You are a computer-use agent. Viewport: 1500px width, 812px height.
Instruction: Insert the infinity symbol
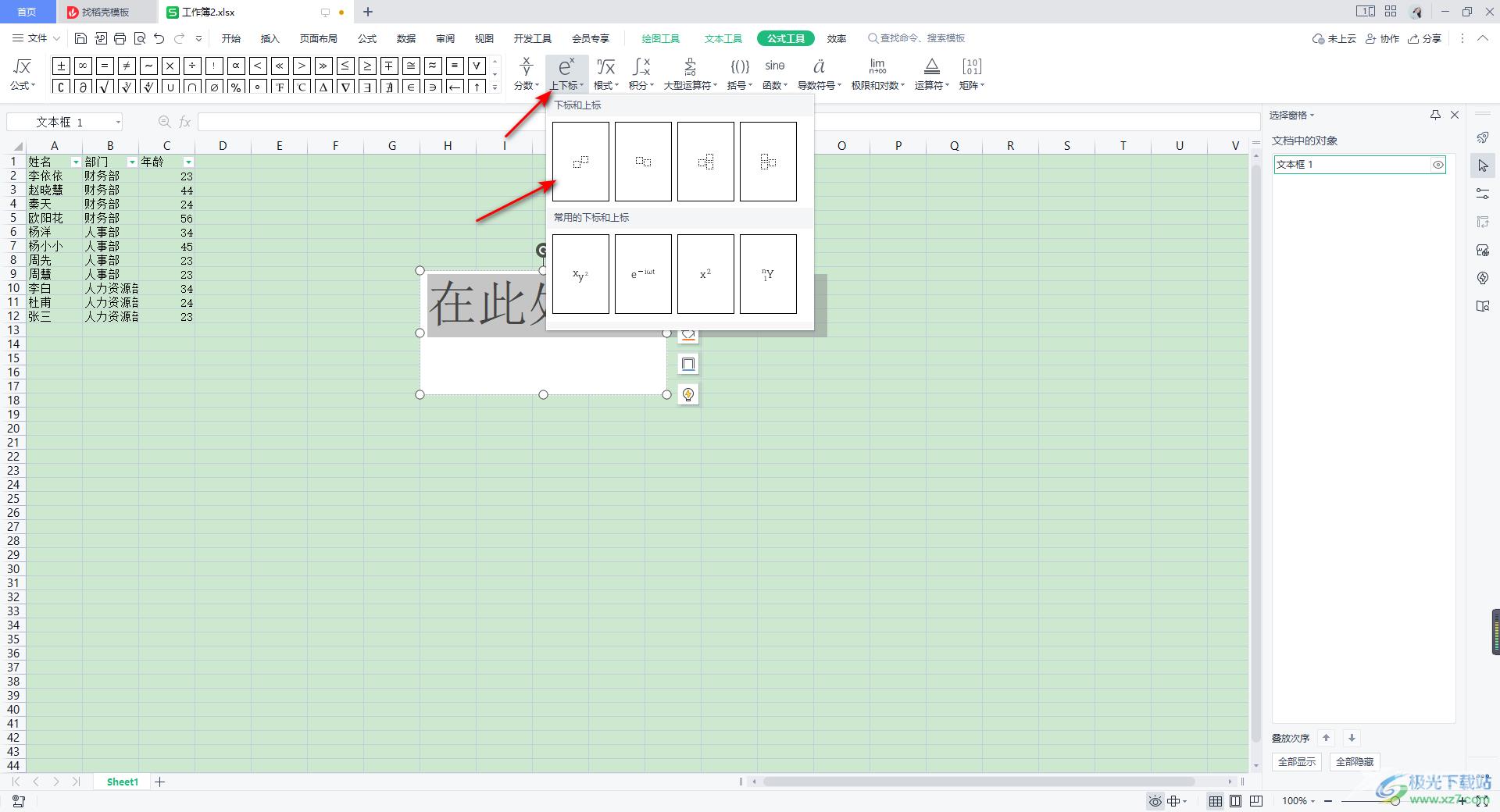click(83, 66)
